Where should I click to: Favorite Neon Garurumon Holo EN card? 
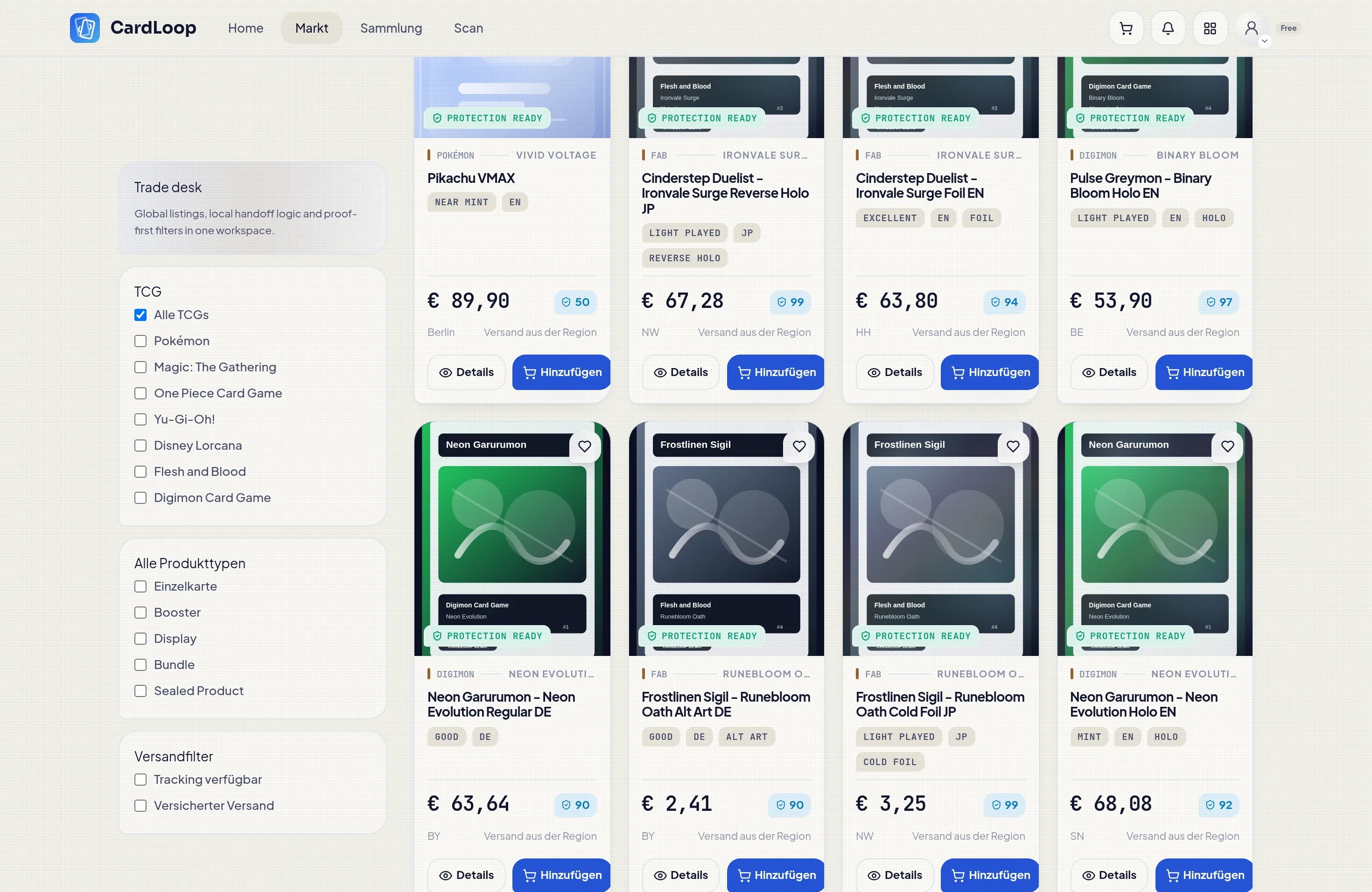(1227, 446)
